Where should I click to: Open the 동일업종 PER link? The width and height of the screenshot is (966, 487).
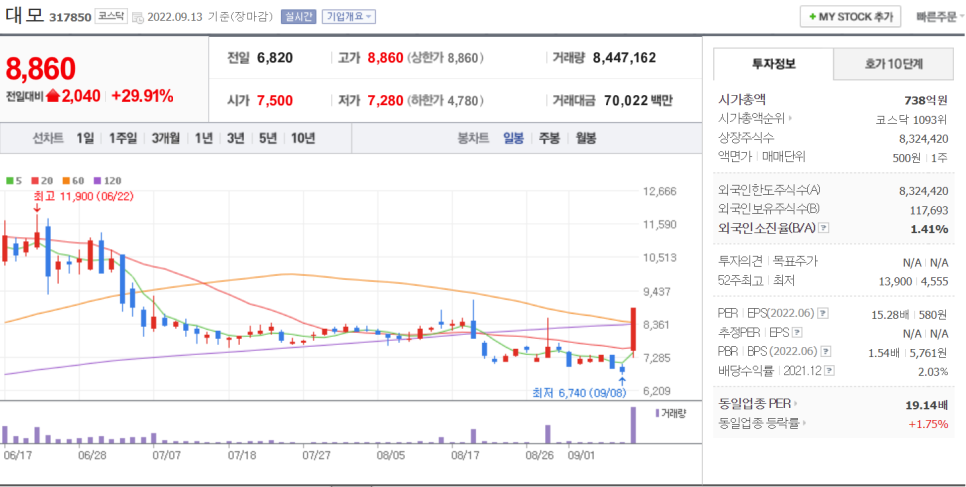pos(758,404)
